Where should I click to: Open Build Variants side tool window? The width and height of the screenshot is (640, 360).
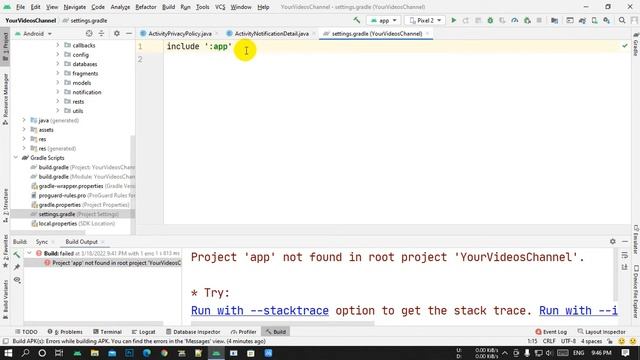click(x=5, y=300)
